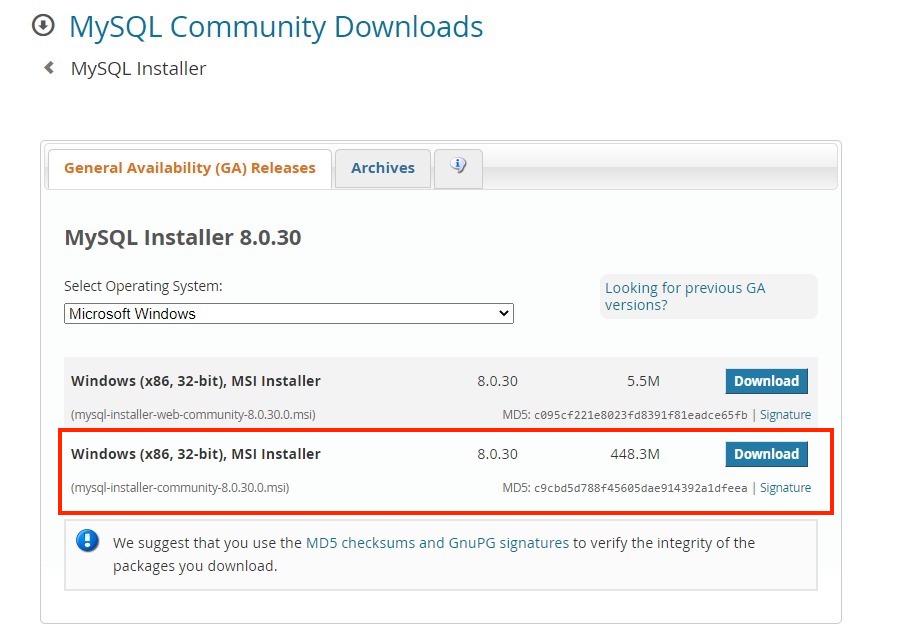Open Signature link for mysql-installer-community-8.0.30.0.msi
904x640 pixels.
coord(785,488)
